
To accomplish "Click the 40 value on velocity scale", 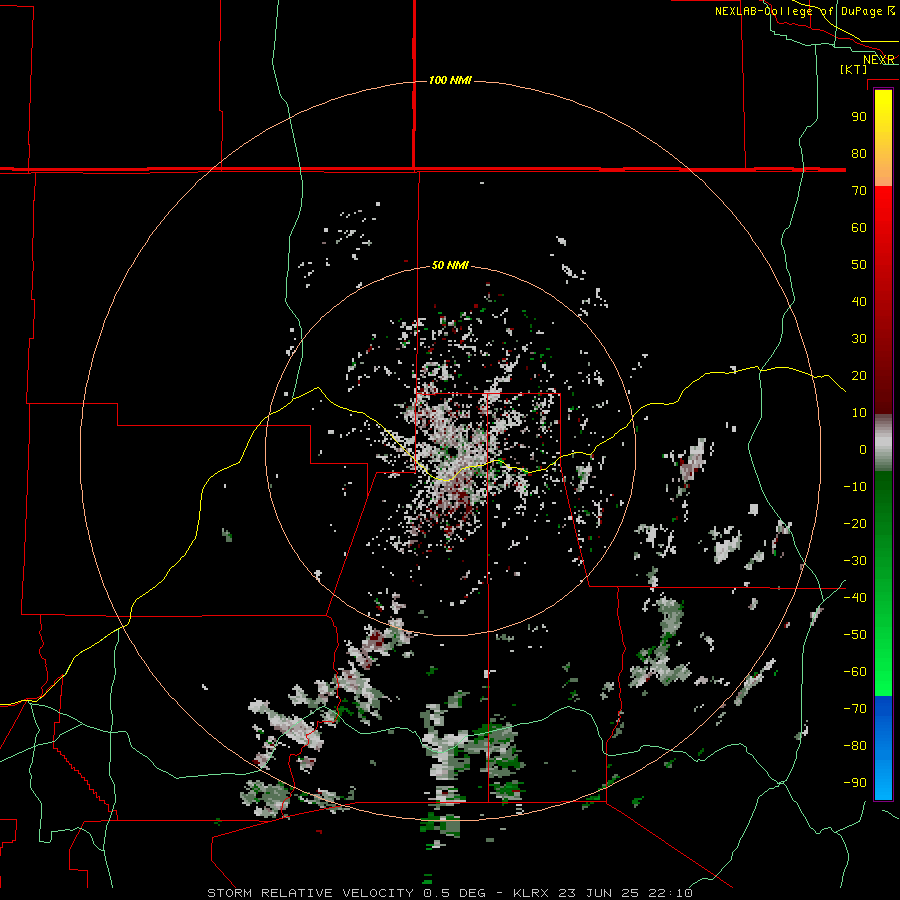I will click(859, 301).
